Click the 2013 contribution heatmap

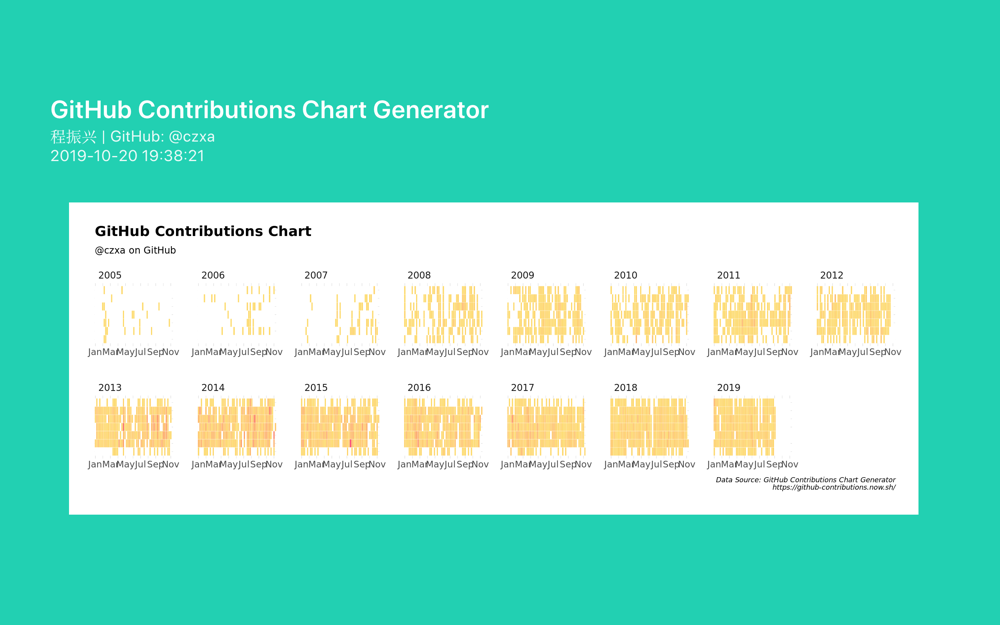click(x=133, y=426)
